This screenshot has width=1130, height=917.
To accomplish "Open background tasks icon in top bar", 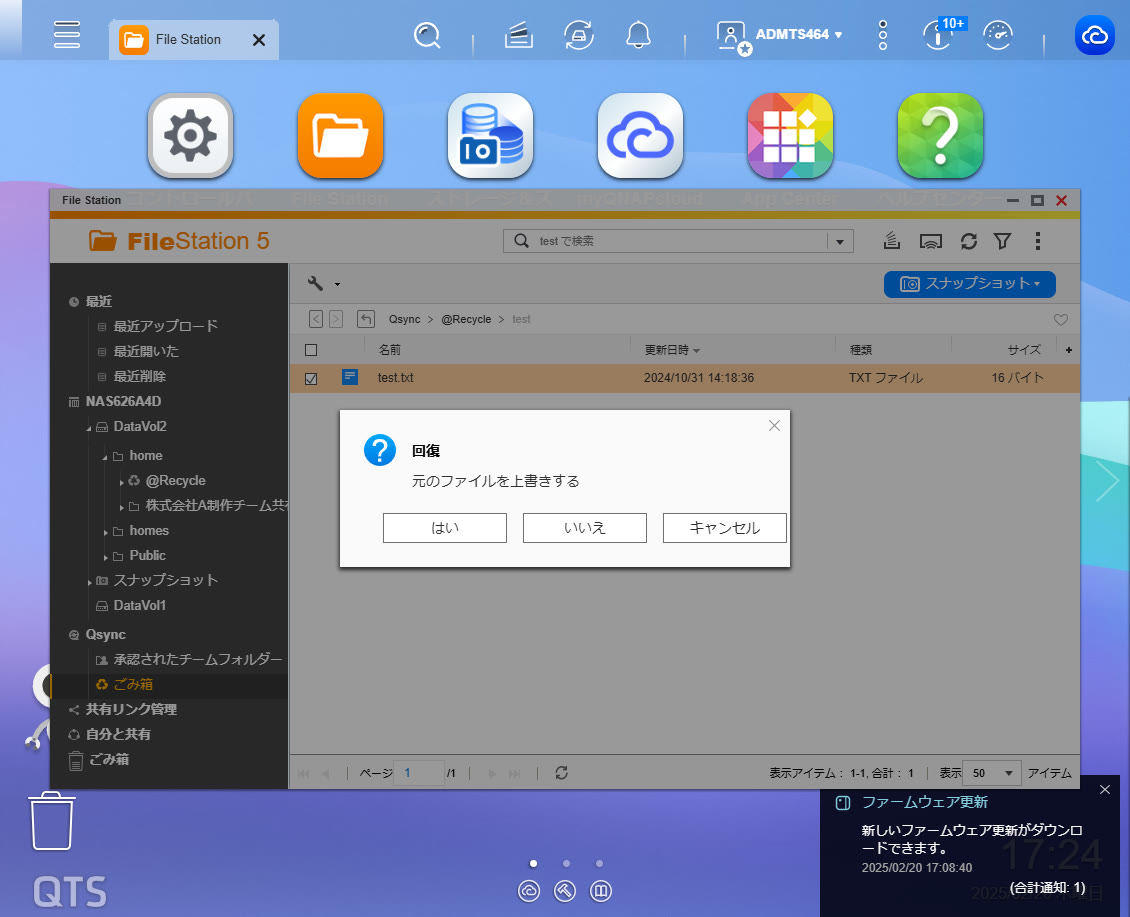I will click(x=519, y=35).
